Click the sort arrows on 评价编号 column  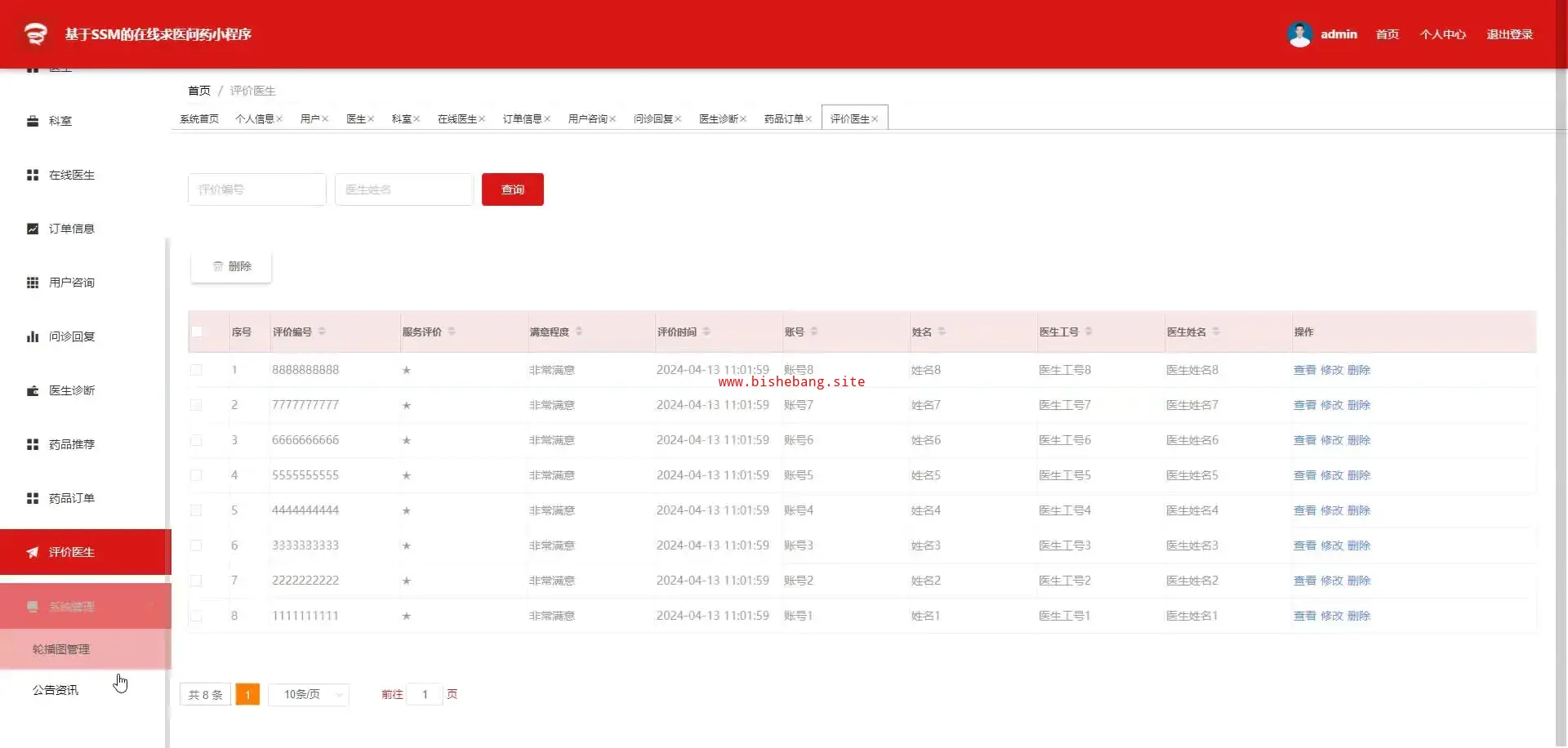(x=322, y=332)
